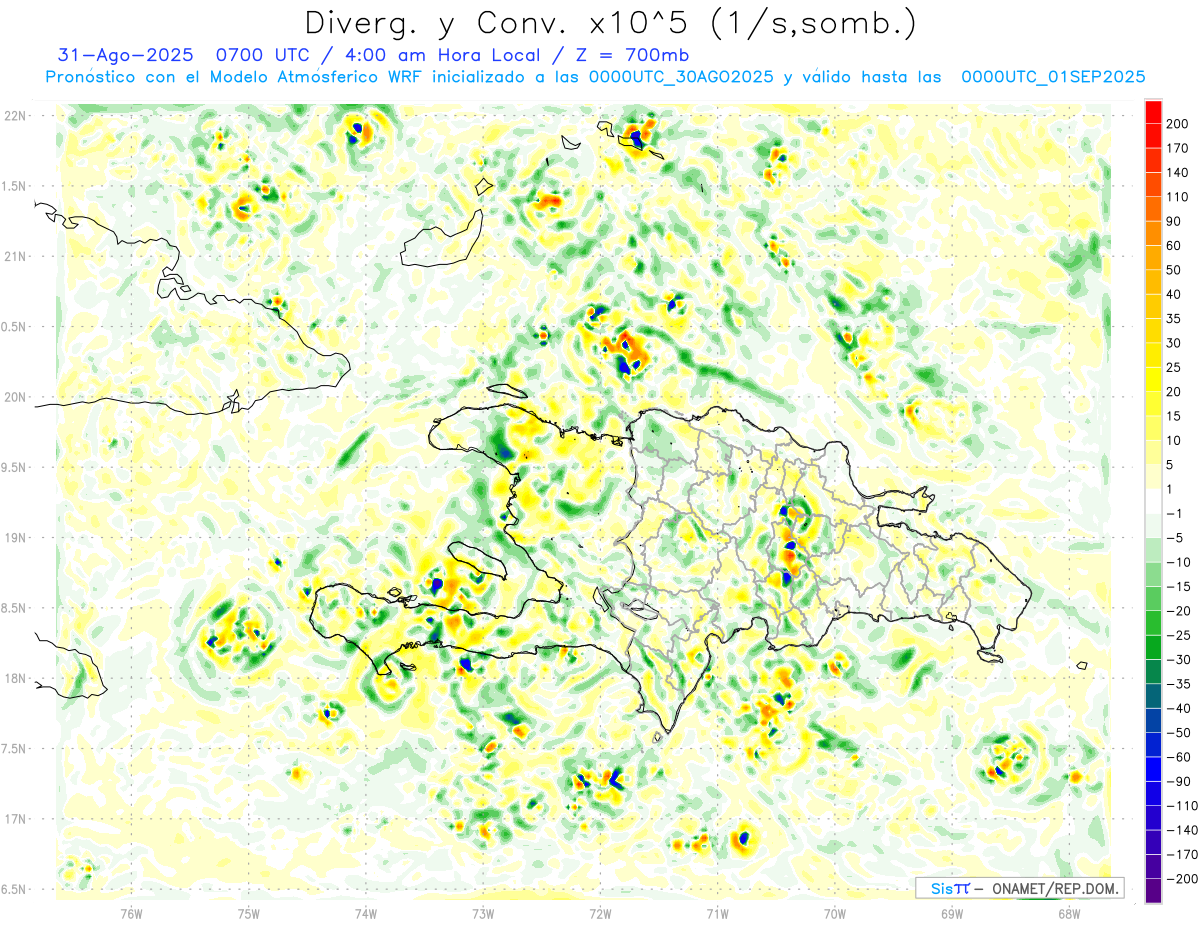Click the legend value '-140'
This screenshot has height=927, width=1200.
pos(1182,831)
